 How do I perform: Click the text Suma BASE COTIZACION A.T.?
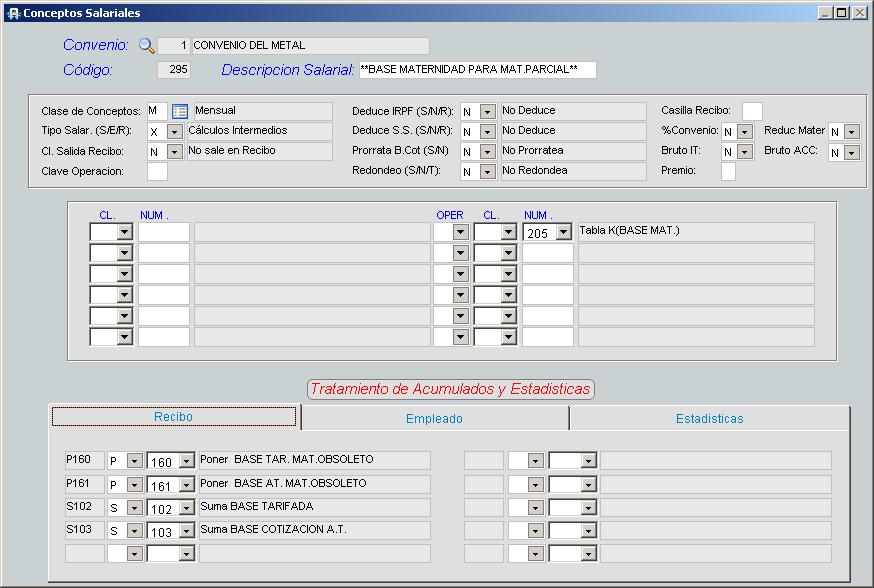click(273, 529)
